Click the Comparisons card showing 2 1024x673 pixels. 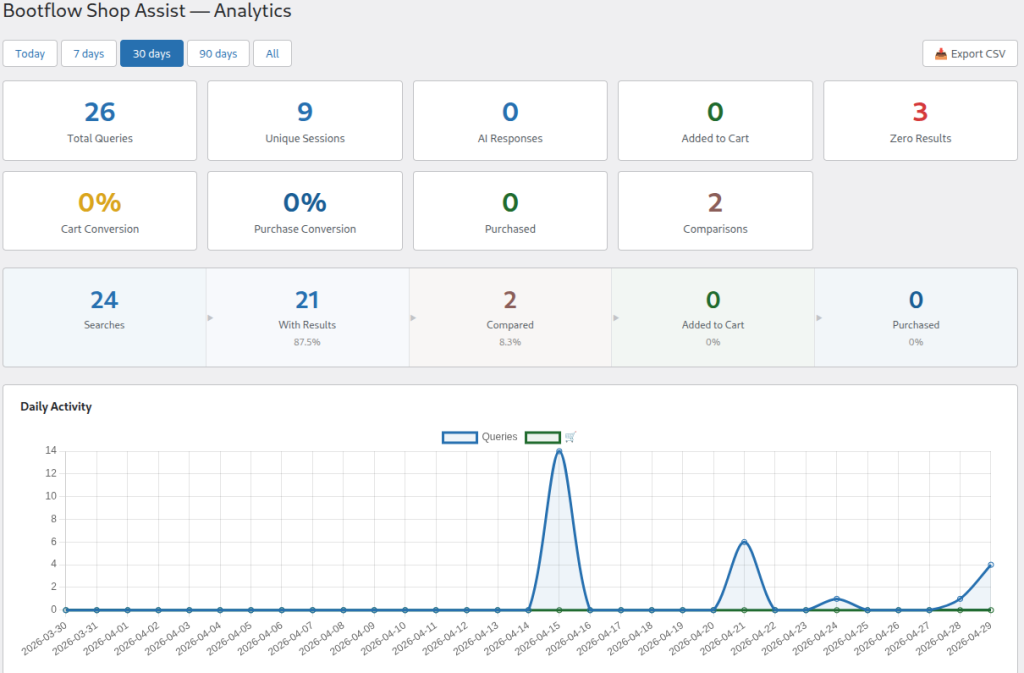[715, 211]
